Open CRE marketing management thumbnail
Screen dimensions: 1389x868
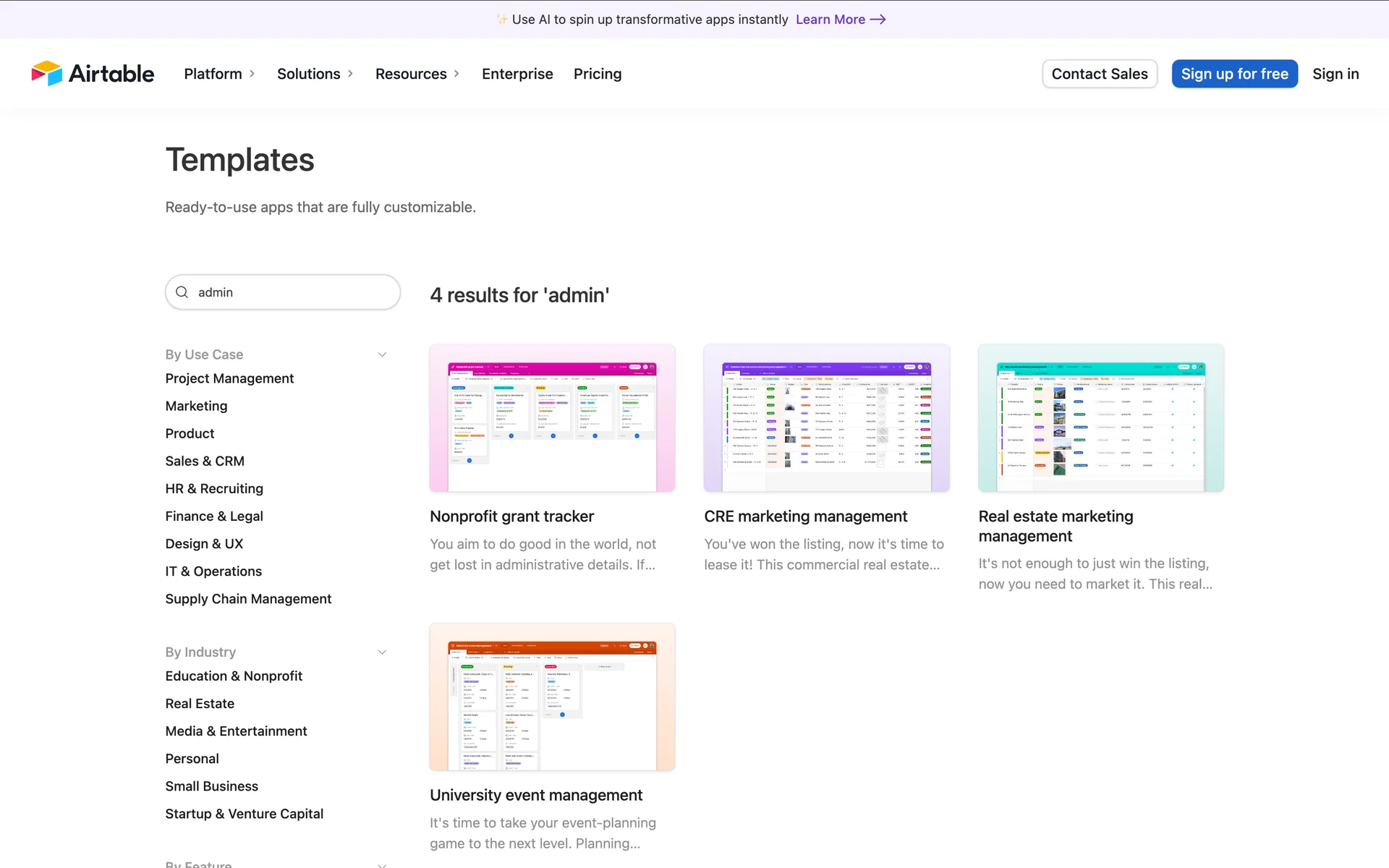pyautogui.click(x=826, y=418)
